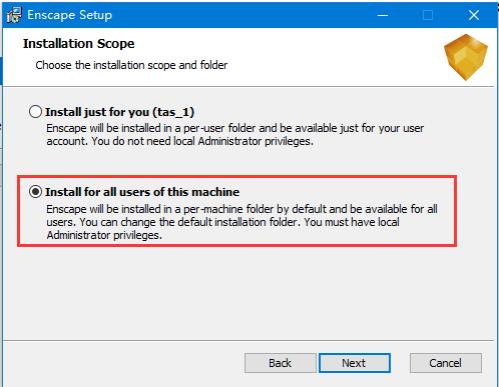Click the 'Install for all users of this machine' label
This screenshot has height=387, width=499.
142,192
